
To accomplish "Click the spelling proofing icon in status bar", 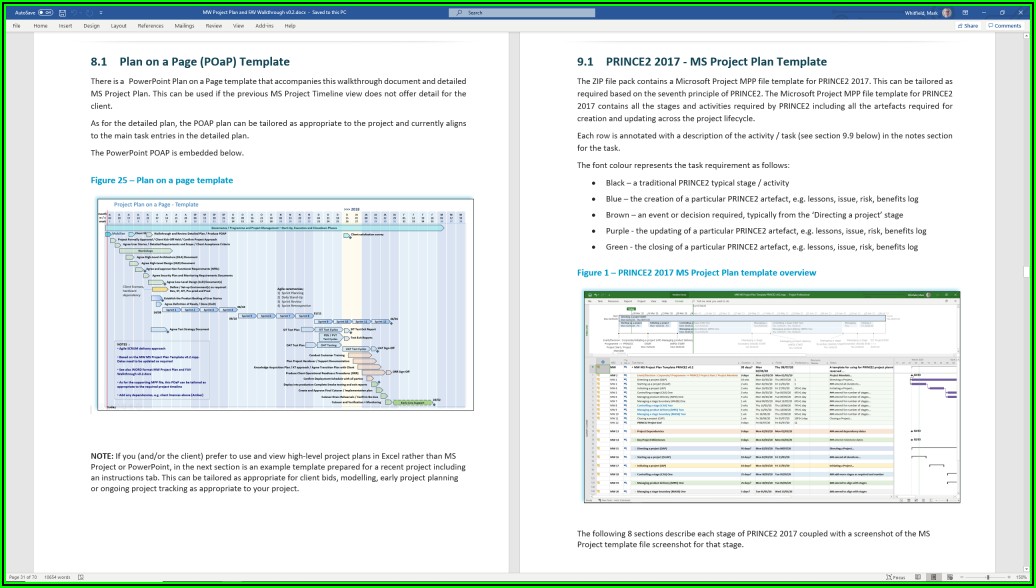I will pyautogui.click(x=81, y=577).
